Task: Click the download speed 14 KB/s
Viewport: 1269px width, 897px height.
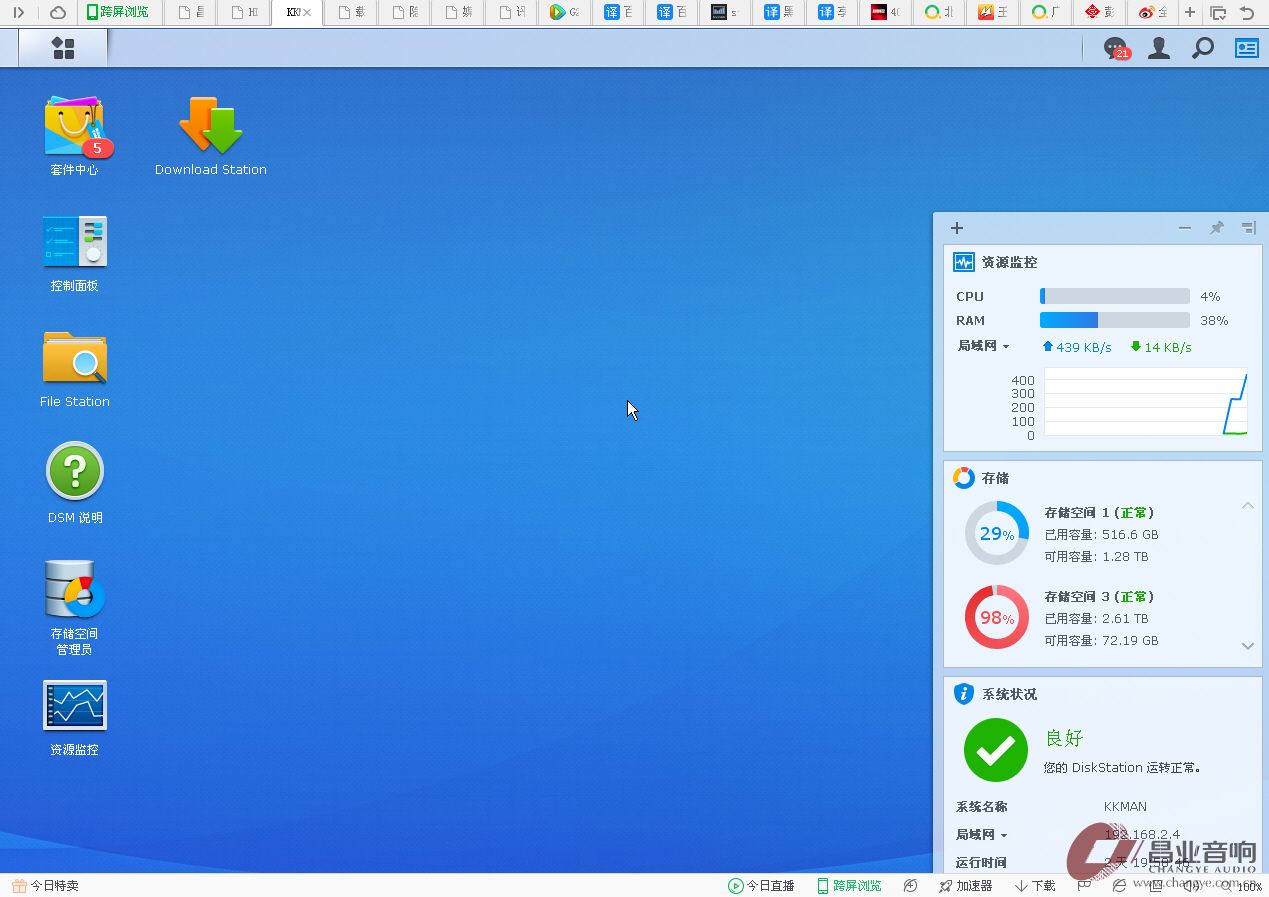Action: coord(1161,347)
